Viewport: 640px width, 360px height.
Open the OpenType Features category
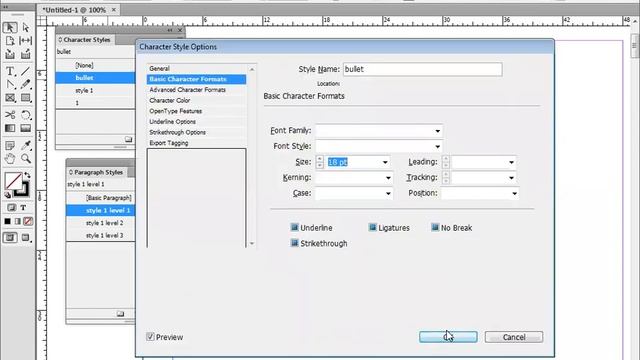(x=196, y=111)
